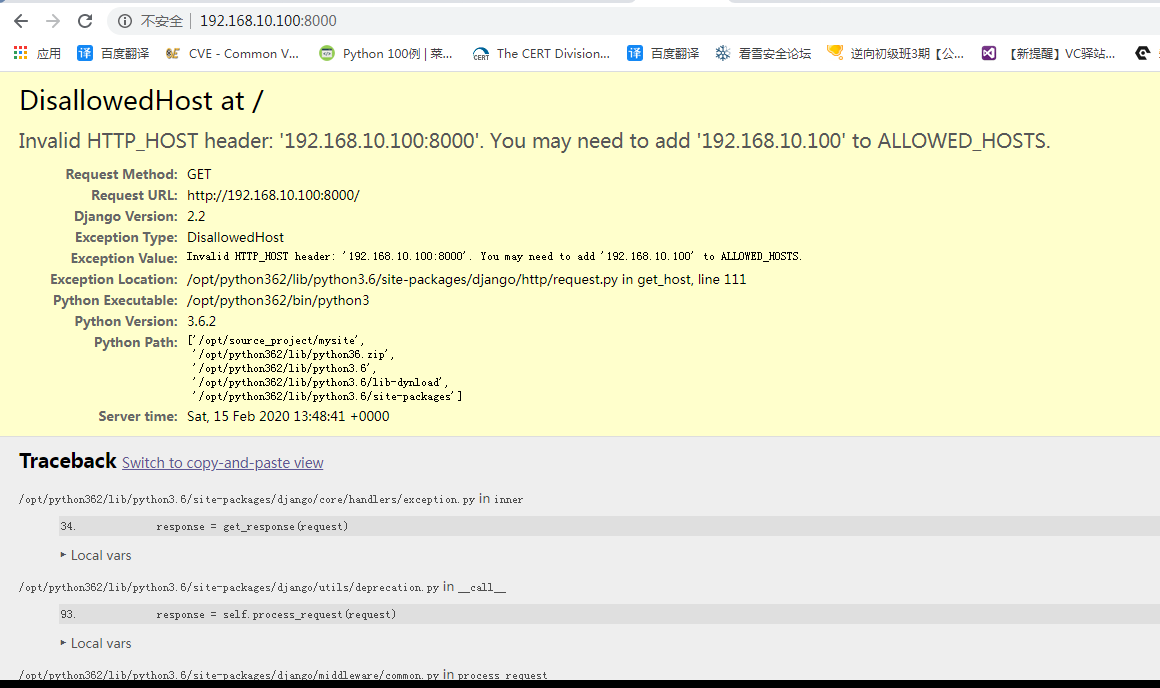Click Switch to copy-and-paste view link
Viewport: 1160px width, 688px height.
223,463
